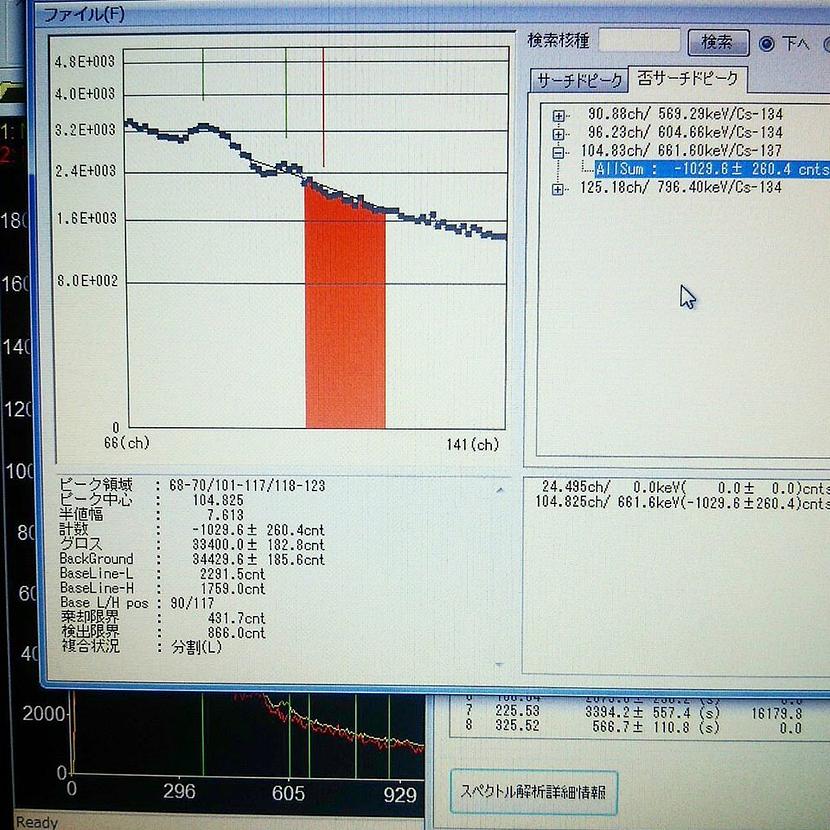Collapse the 104.83ch Cs-137 tree node
Screen dimensions: 830x830
point(559,151)
